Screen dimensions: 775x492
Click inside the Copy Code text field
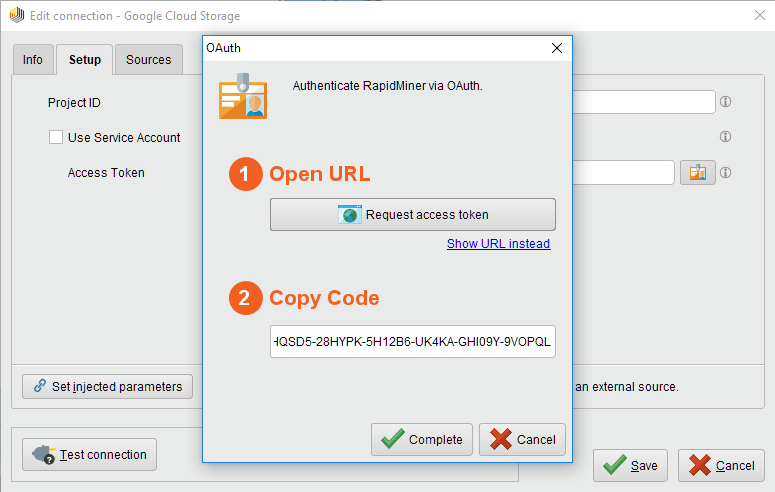pyautogui.click(x=412, y=342)
